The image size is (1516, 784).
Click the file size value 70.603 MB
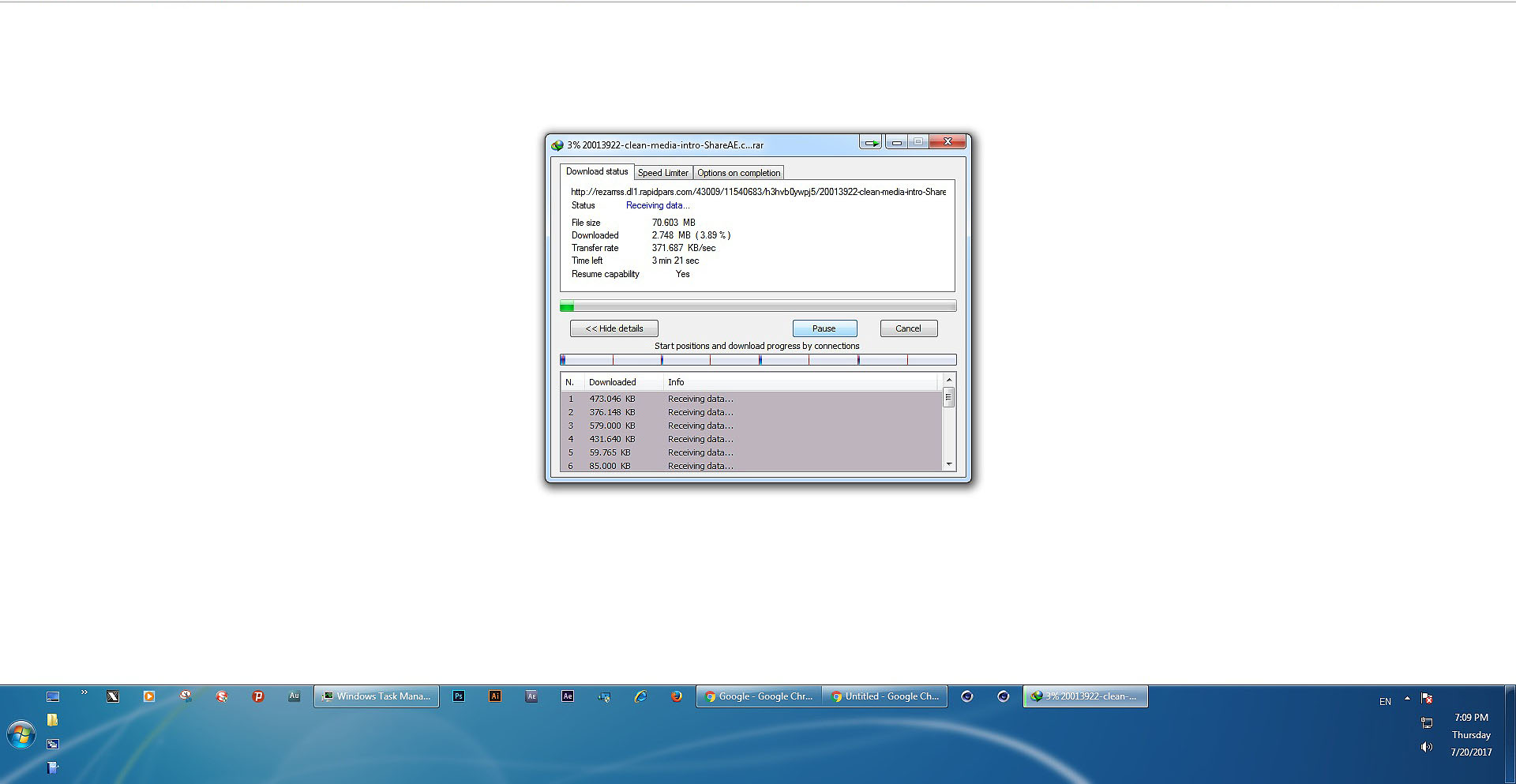click(x=674, y=223)
